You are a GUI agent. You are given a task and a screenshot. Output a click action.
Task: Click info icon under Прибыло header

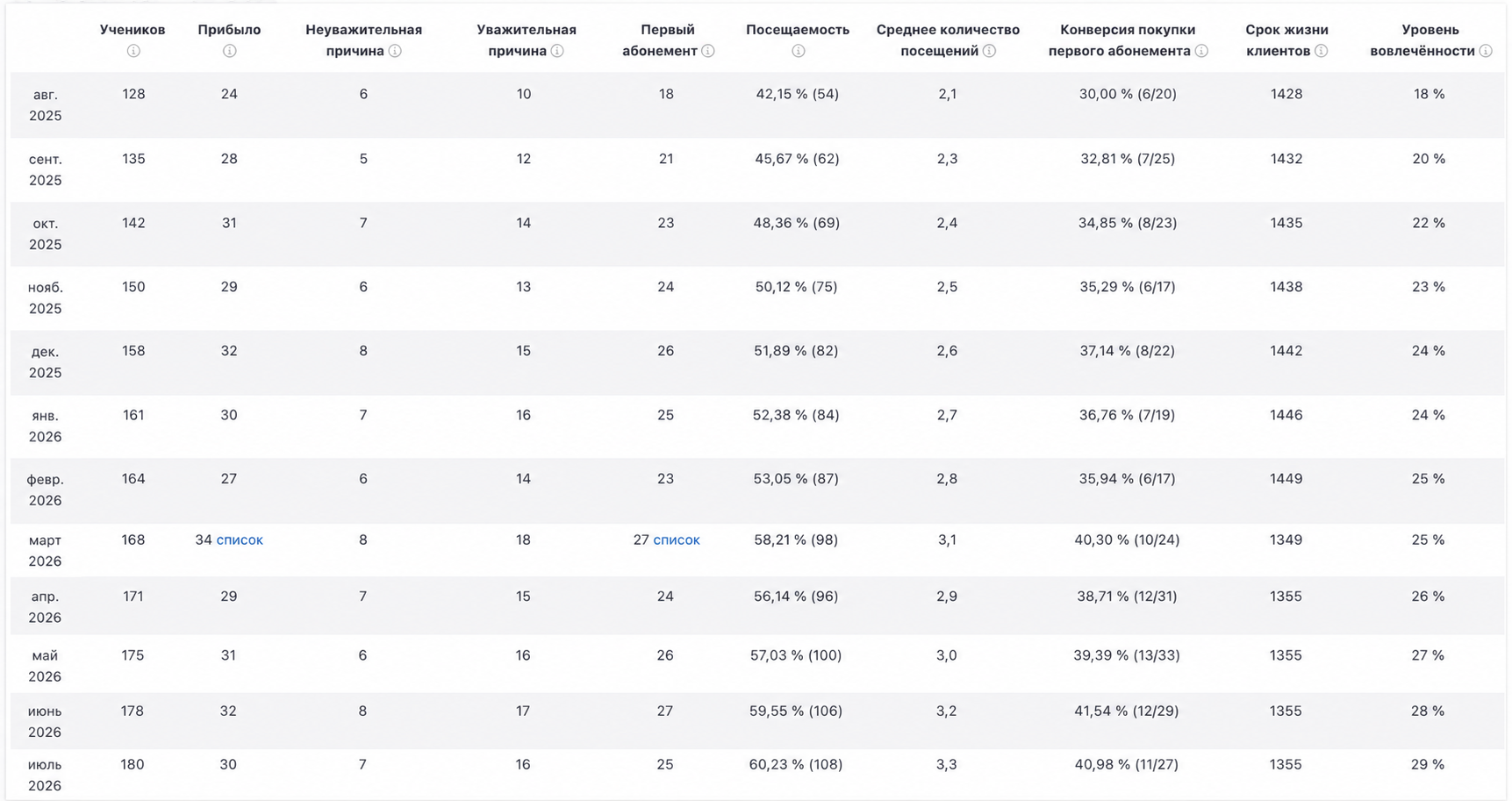(x=229, y=51)
